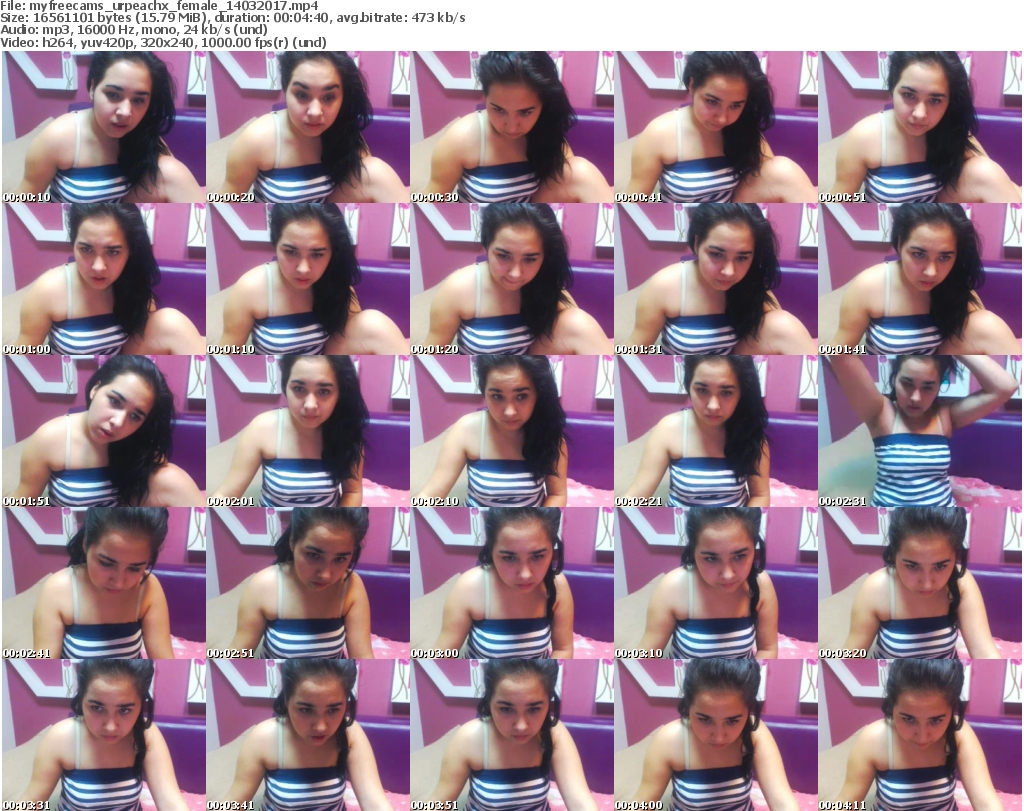Open the frame at 00:01:20

pos(512,279)
